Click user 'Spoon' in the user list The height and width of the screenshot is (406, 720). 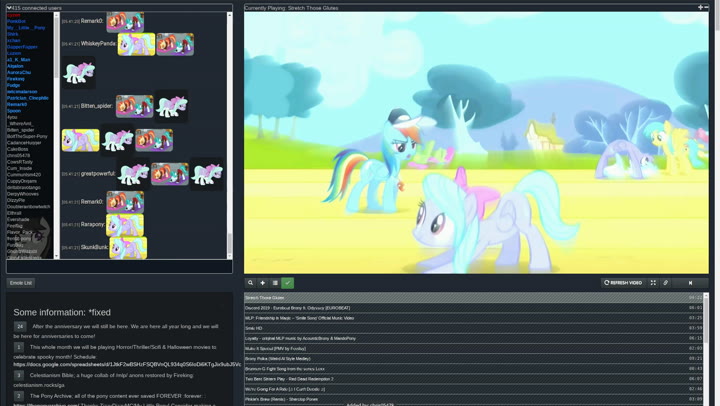tap(14, 111)
